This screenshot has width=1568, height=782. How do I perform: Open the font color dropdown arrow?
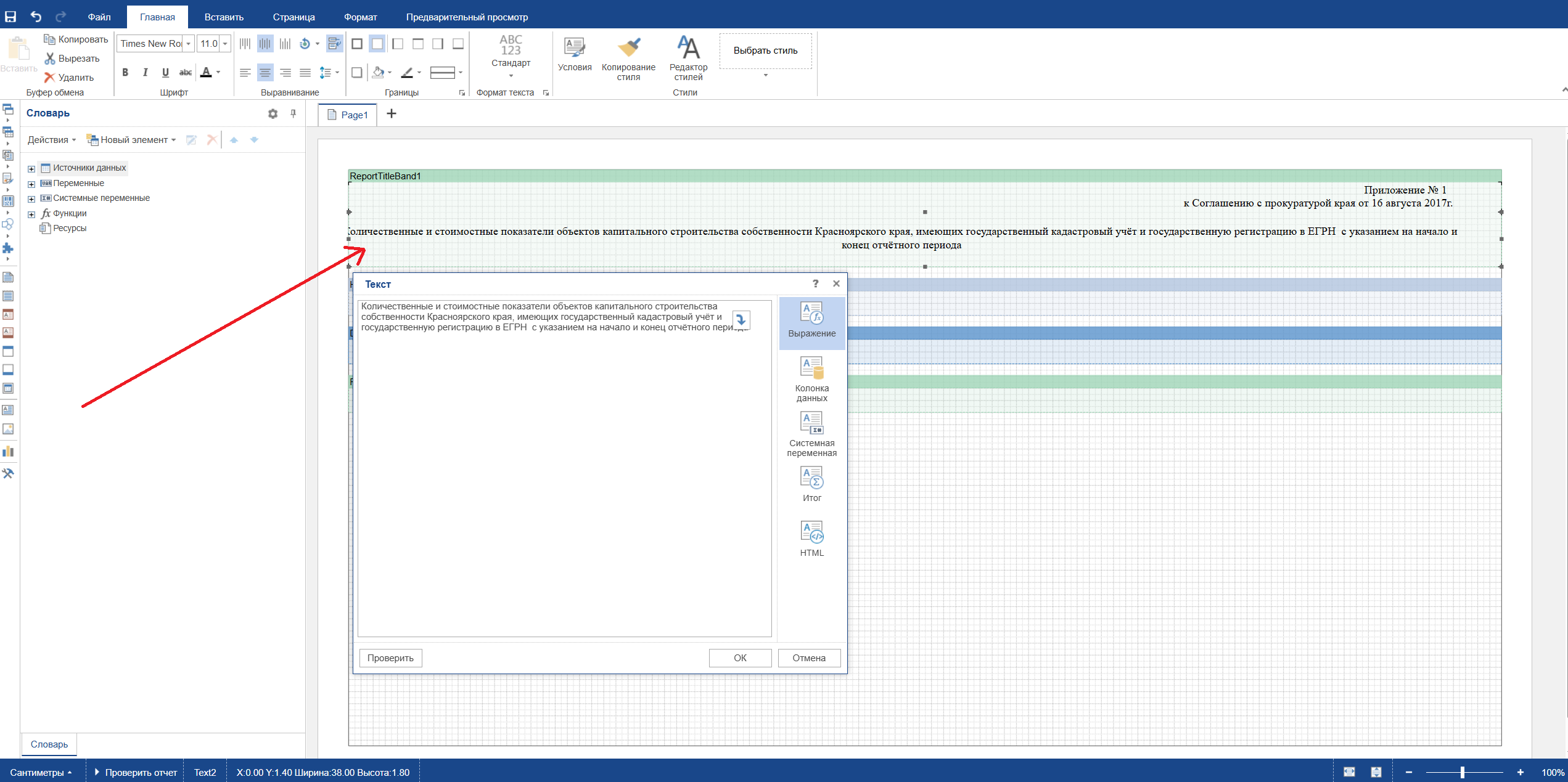coord(218,73)
